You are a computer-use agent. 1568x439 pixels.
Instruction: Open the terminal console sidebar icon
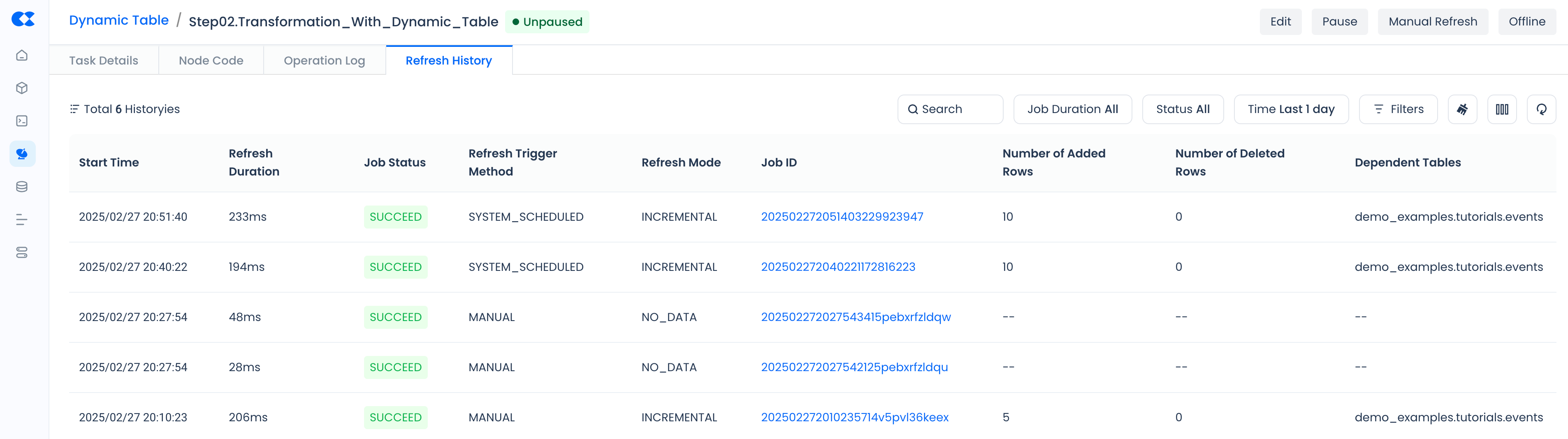coord(22,121)
